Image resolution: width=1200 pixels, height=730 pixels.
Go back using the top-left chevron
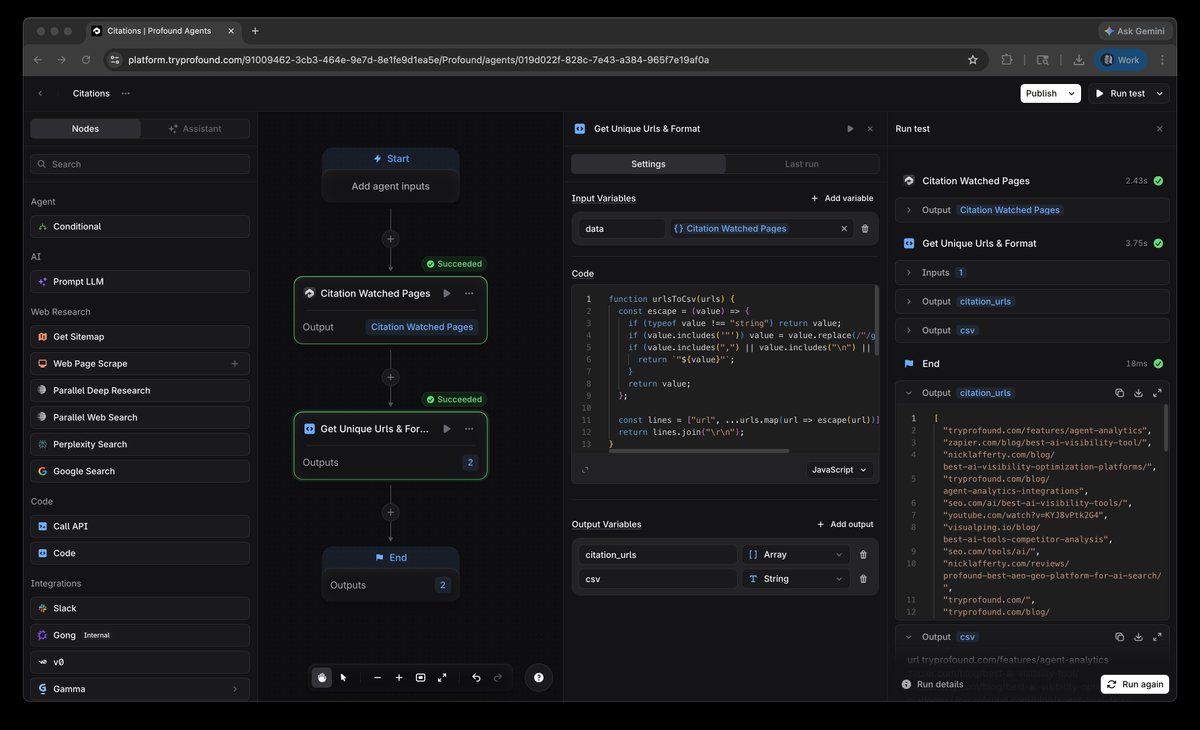coord(40,93)
